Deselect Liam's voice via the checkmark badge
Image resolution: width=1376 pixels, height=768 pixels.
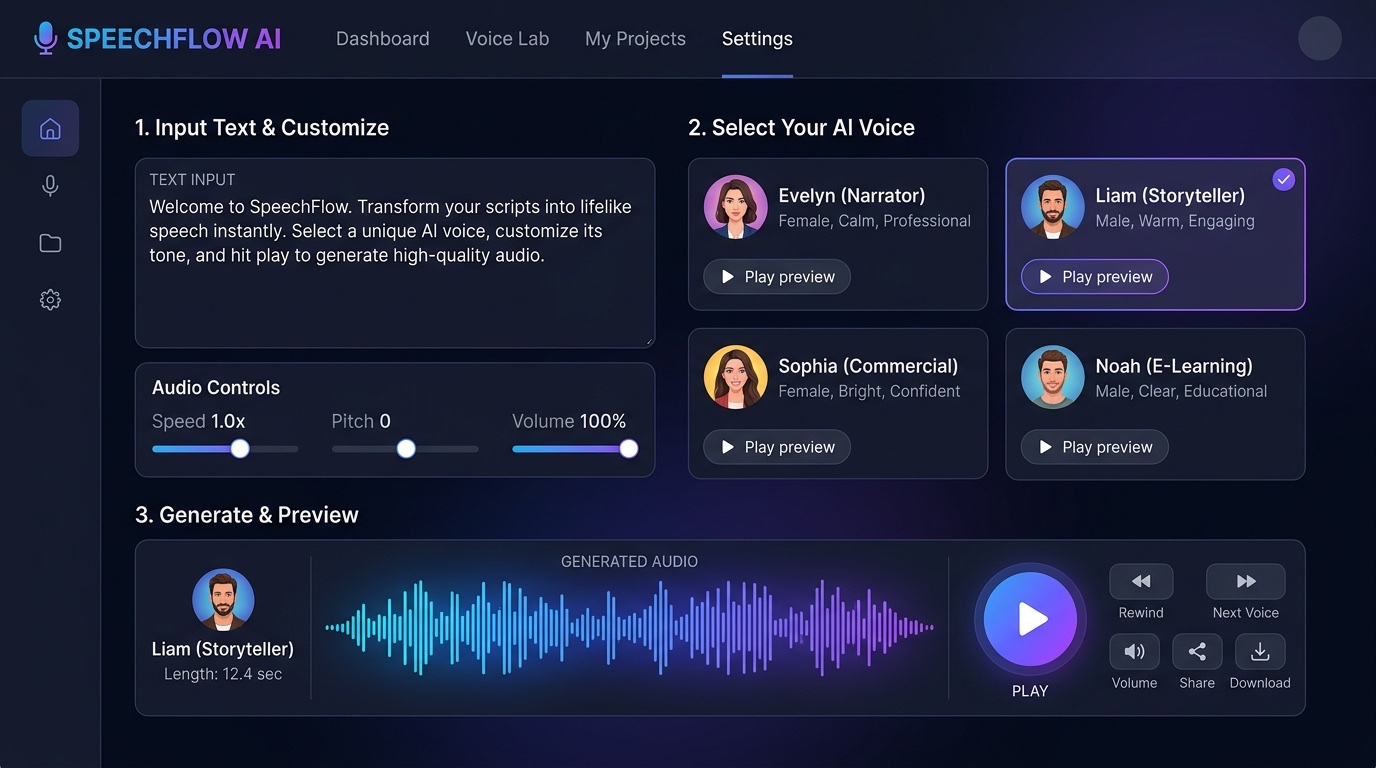1283,179
